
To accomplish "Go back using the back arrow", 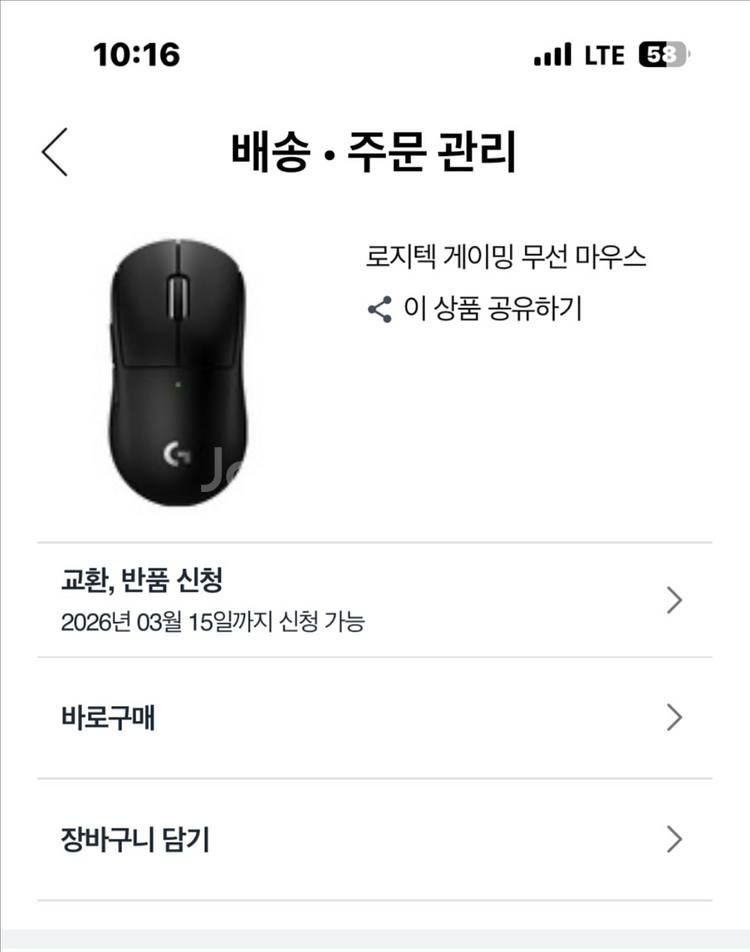I will click(55, 152).
